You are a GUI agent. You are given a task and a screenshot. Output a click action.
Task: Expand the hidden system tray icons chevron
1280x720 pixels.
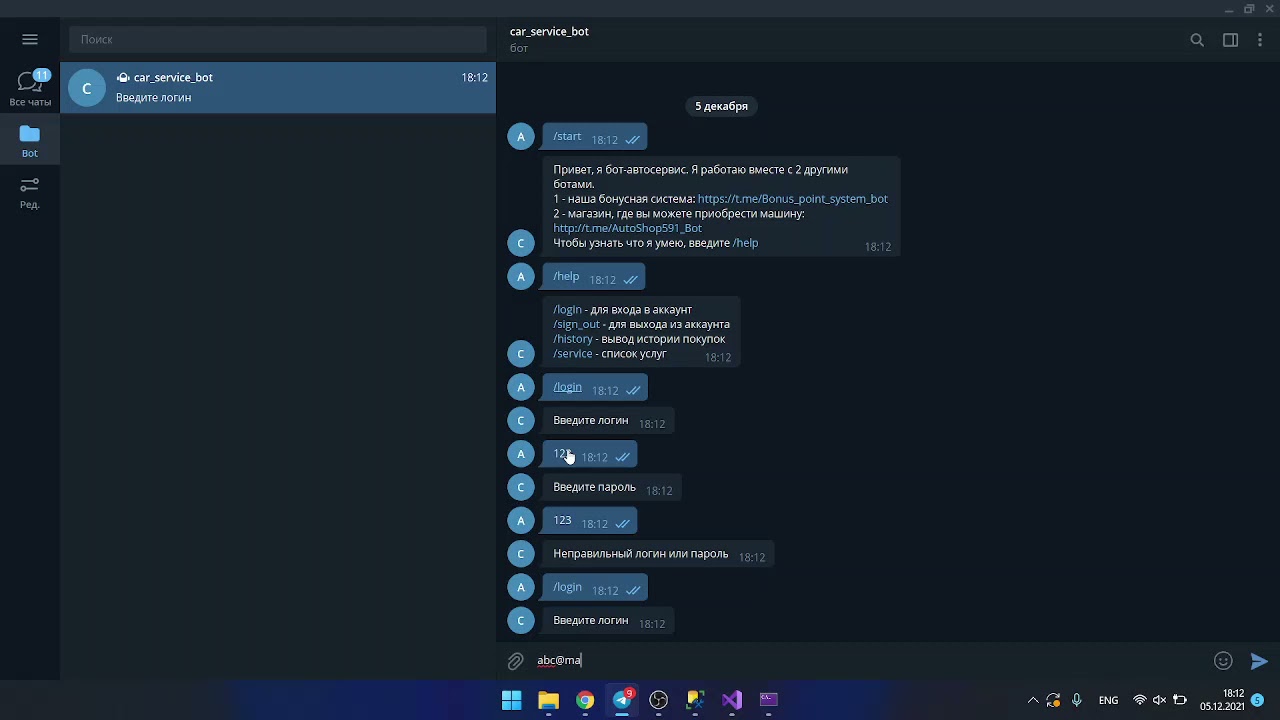click(x=1033, y=700)
